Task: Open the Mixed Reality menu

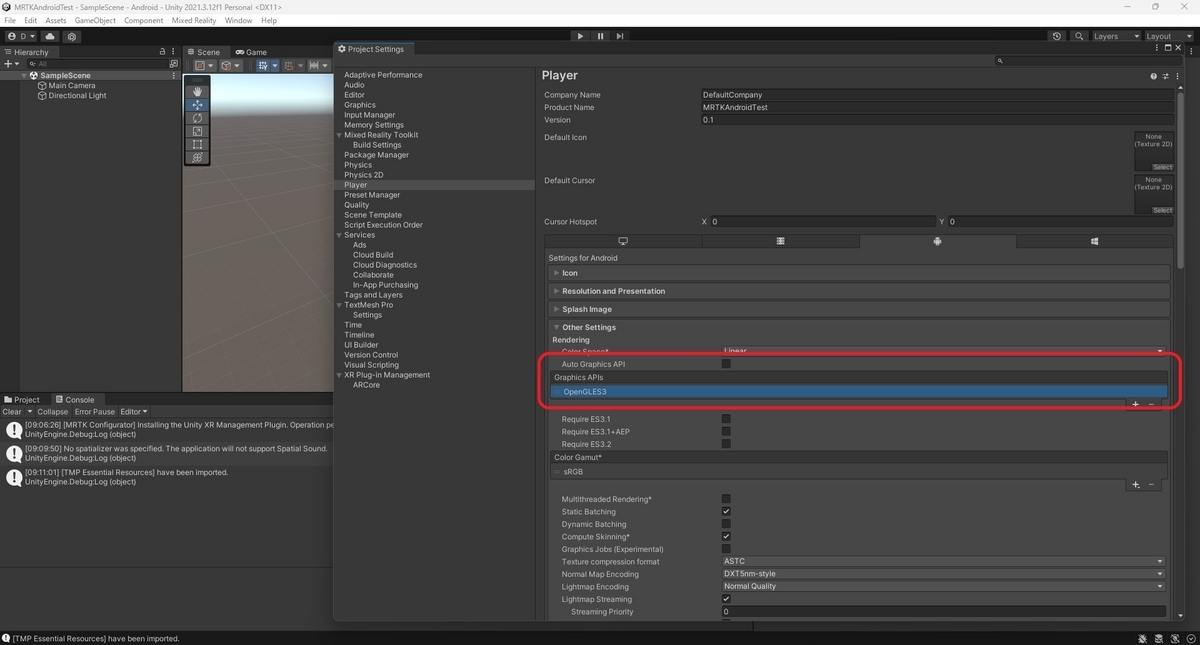Action: pyautogui.click(x=195, y=20)
